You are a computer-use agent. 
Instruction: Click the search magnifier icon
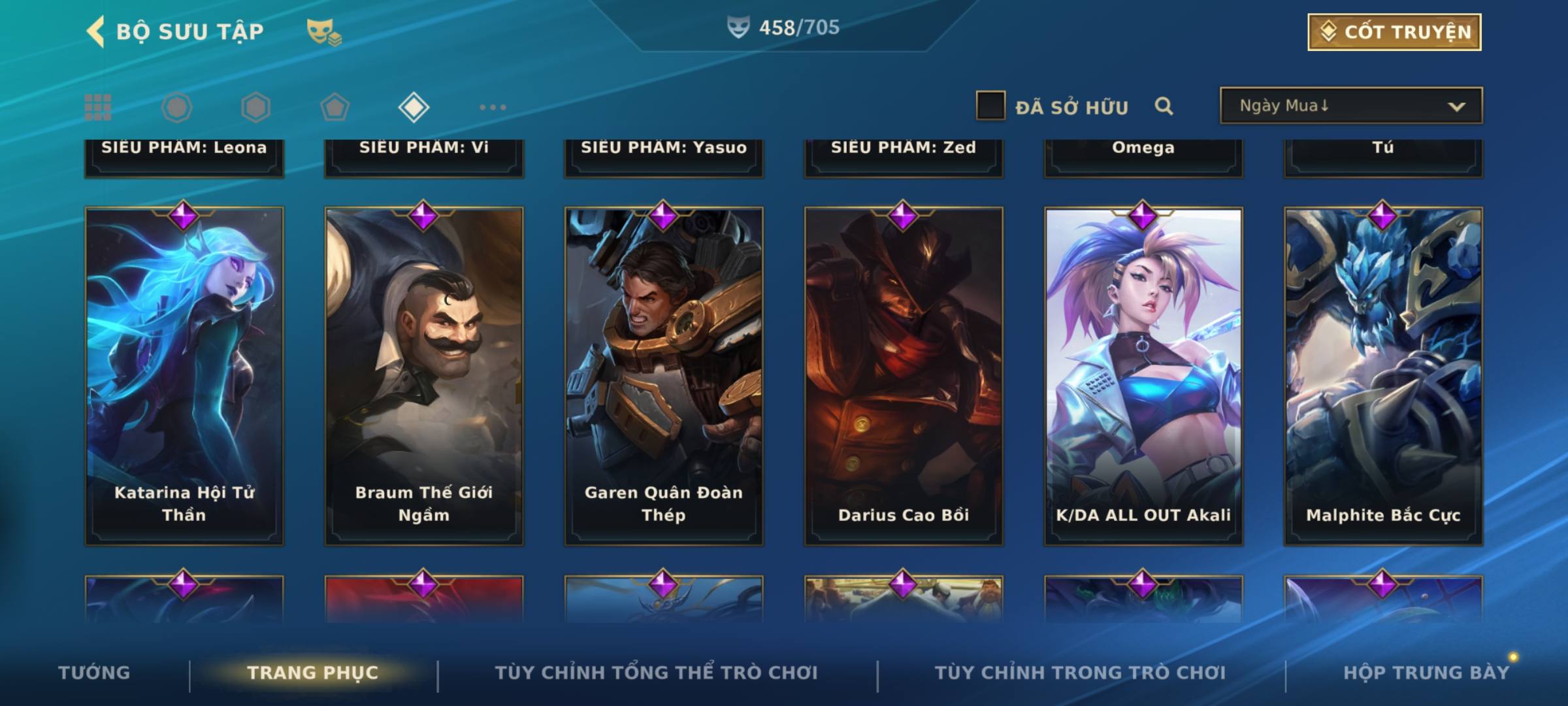[1164, 106]
